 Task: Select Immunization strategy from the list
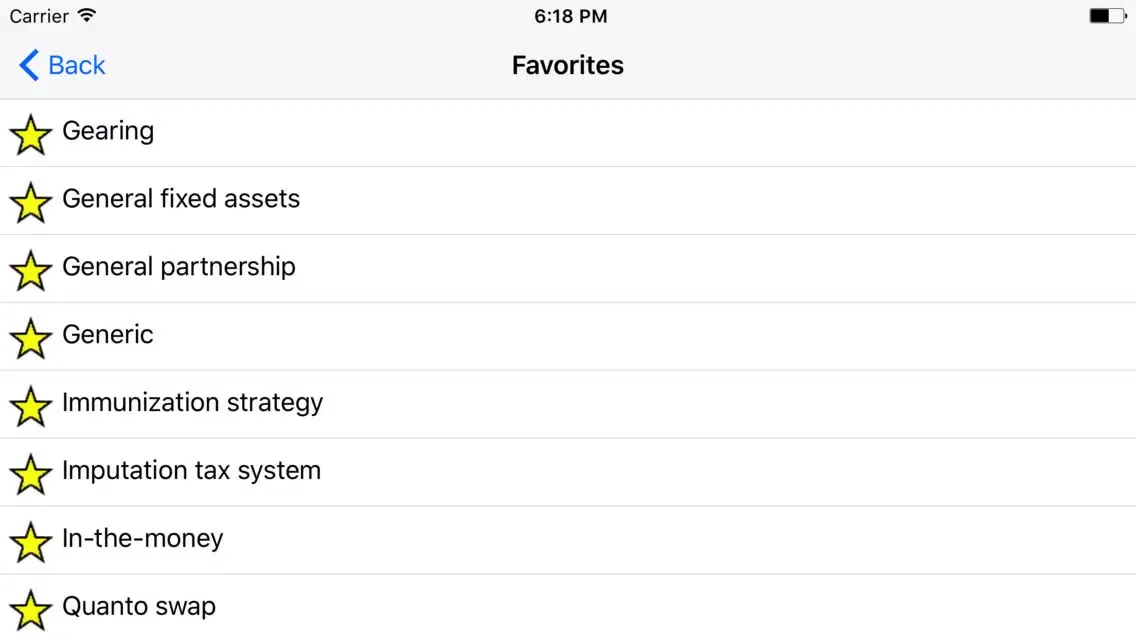coord(568,404)
